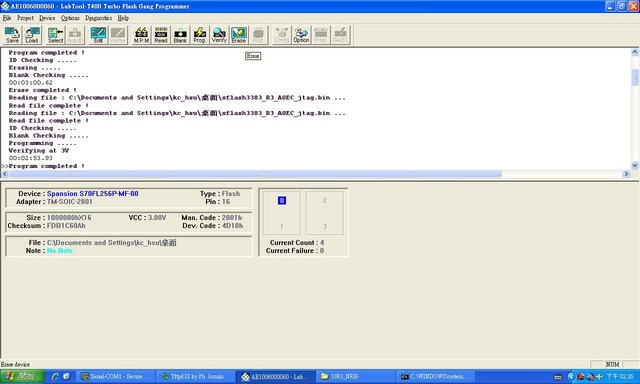The image size is (640, 384).
Task: Click the Read device icon
Action: click(x=161, y=35)
